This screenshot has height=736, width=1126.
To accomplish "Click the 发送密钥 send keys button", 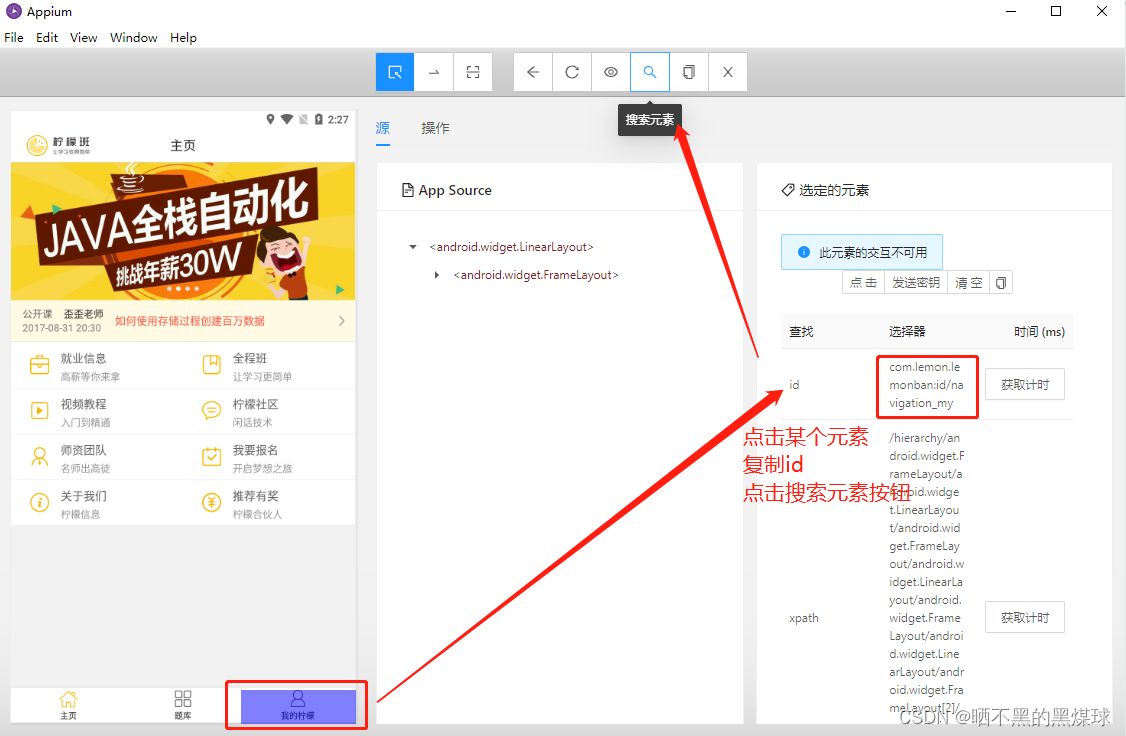I will click(916, 283).
